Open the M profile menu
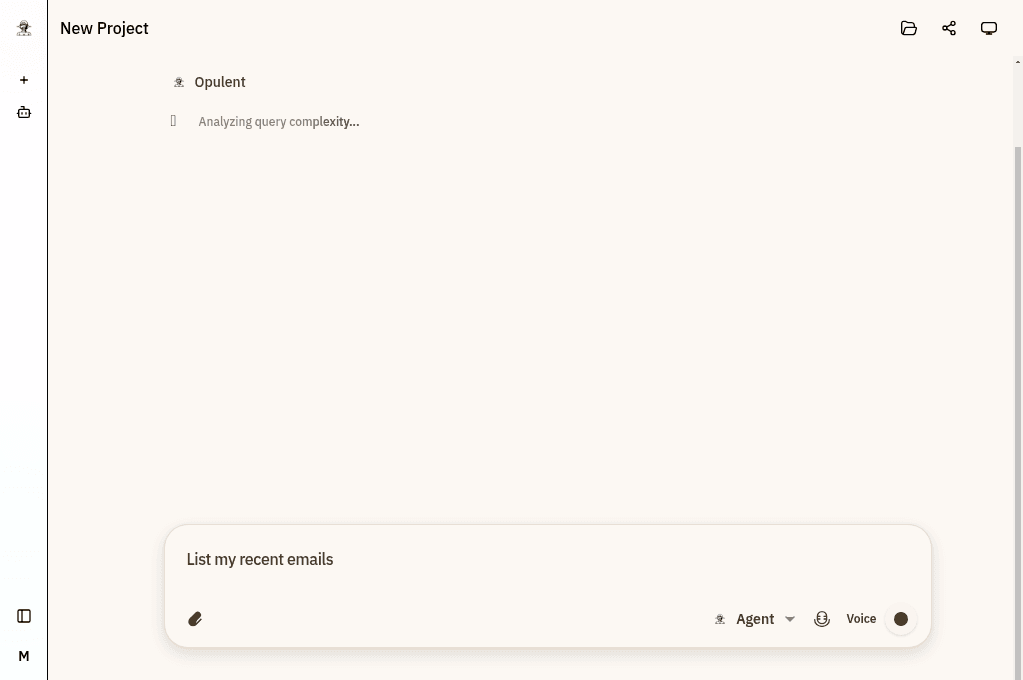The image size is (1023, 680). click(23, 655)
